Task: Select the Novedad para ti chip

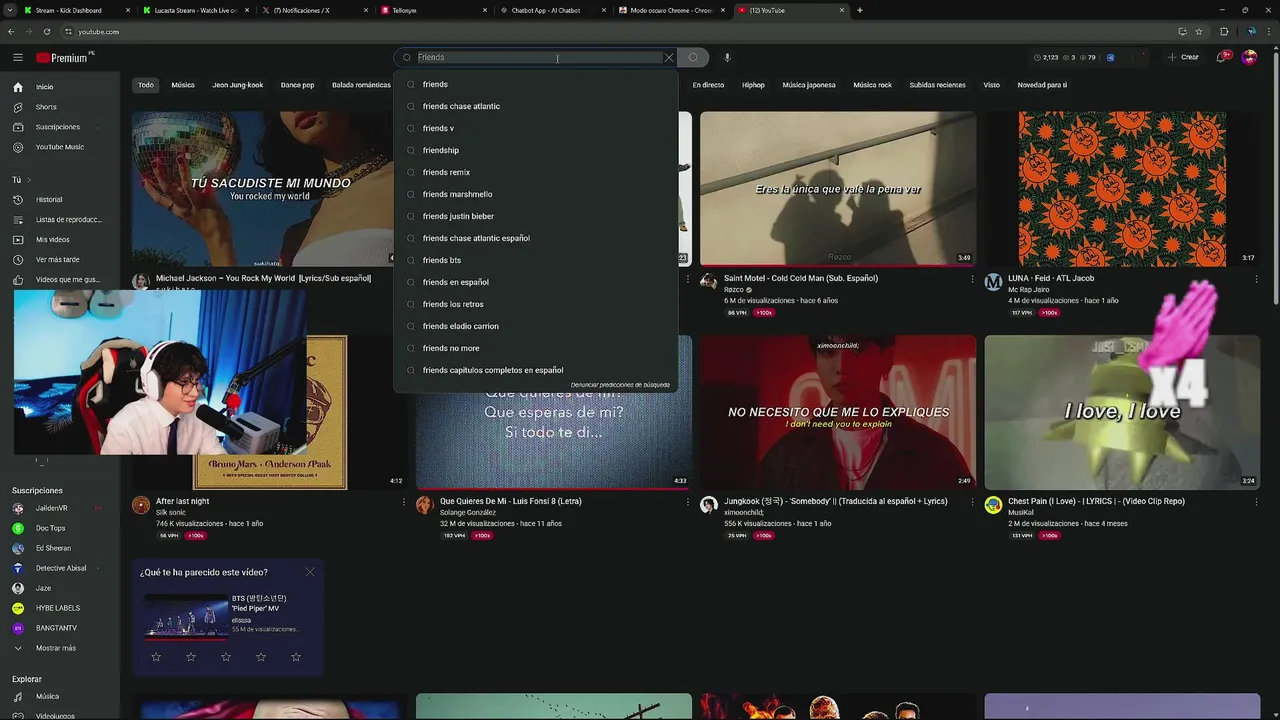Action: coord(1042,85)
